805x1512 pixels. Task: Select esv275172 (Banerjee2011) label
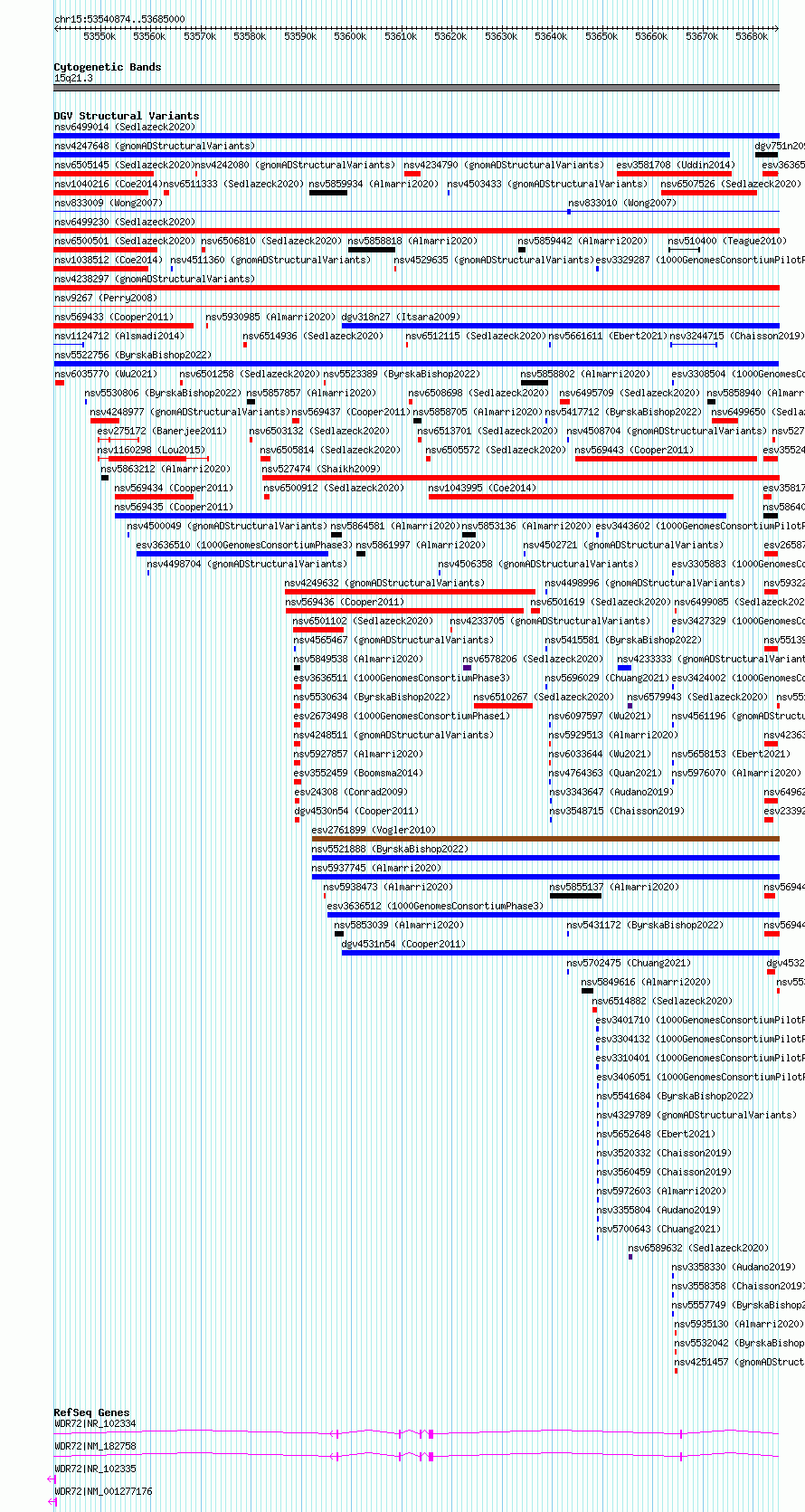[162, 431]
